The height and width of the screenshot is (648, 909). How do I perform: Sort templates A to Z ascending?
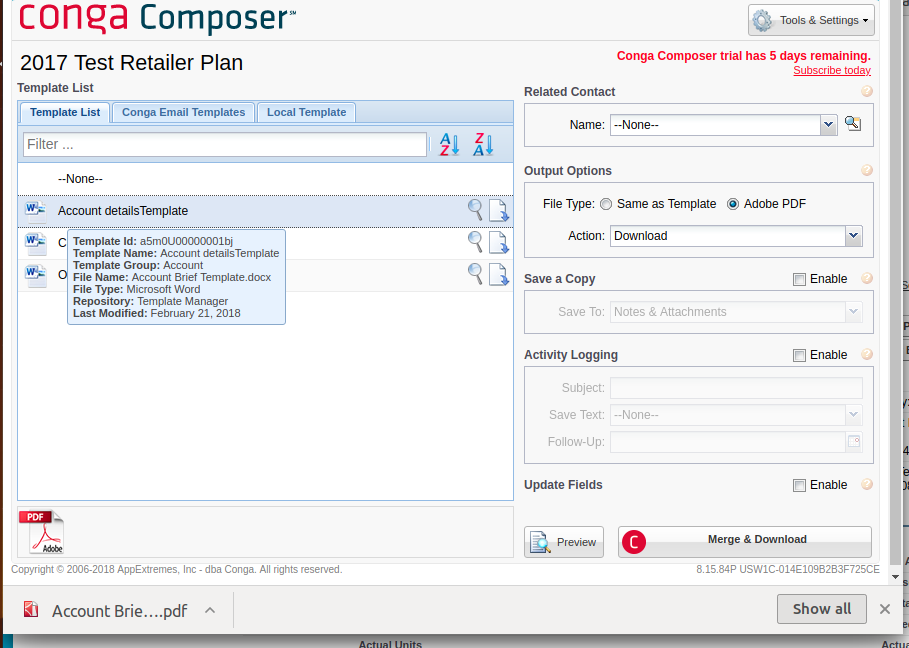pos(450,145)
